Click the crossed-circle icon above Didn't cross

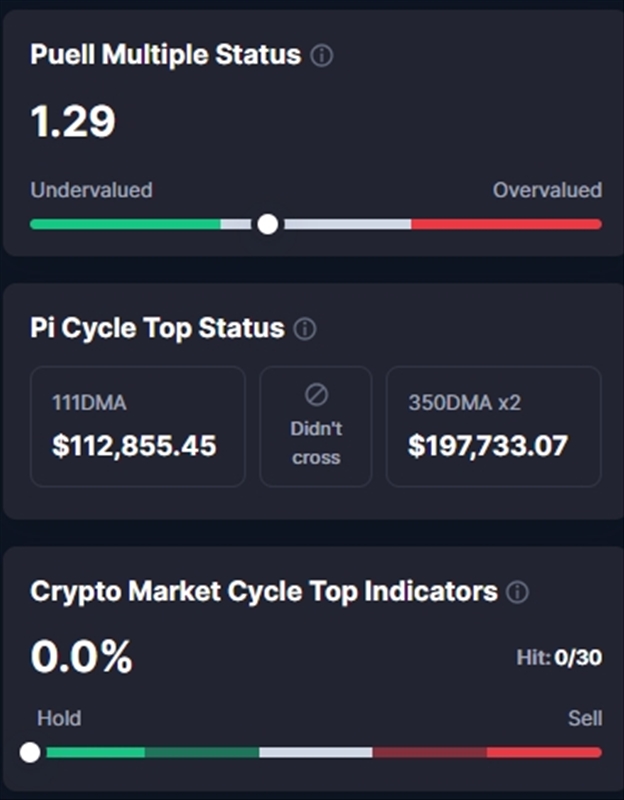316,396
